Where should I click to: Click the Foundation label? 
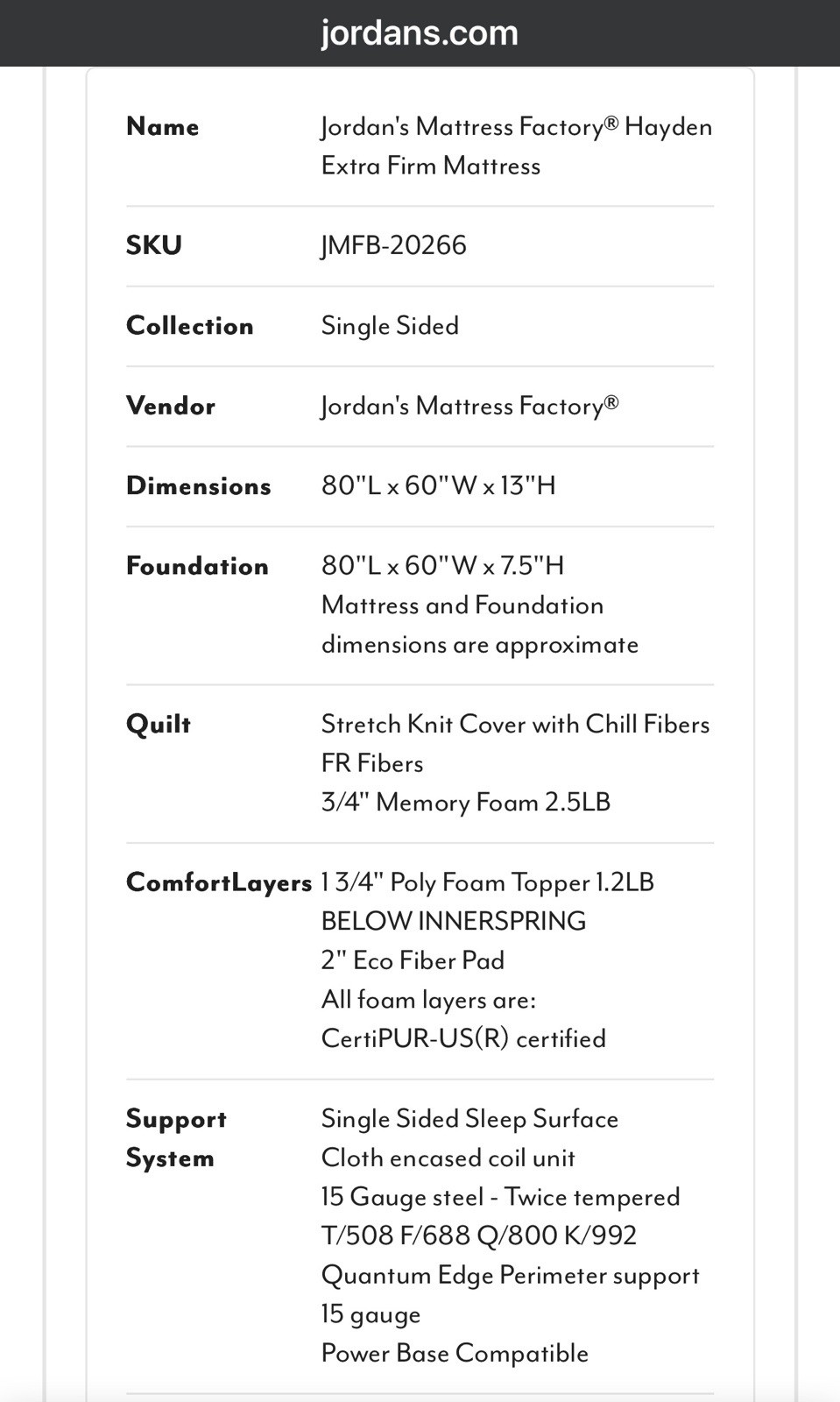click(197, 565)
